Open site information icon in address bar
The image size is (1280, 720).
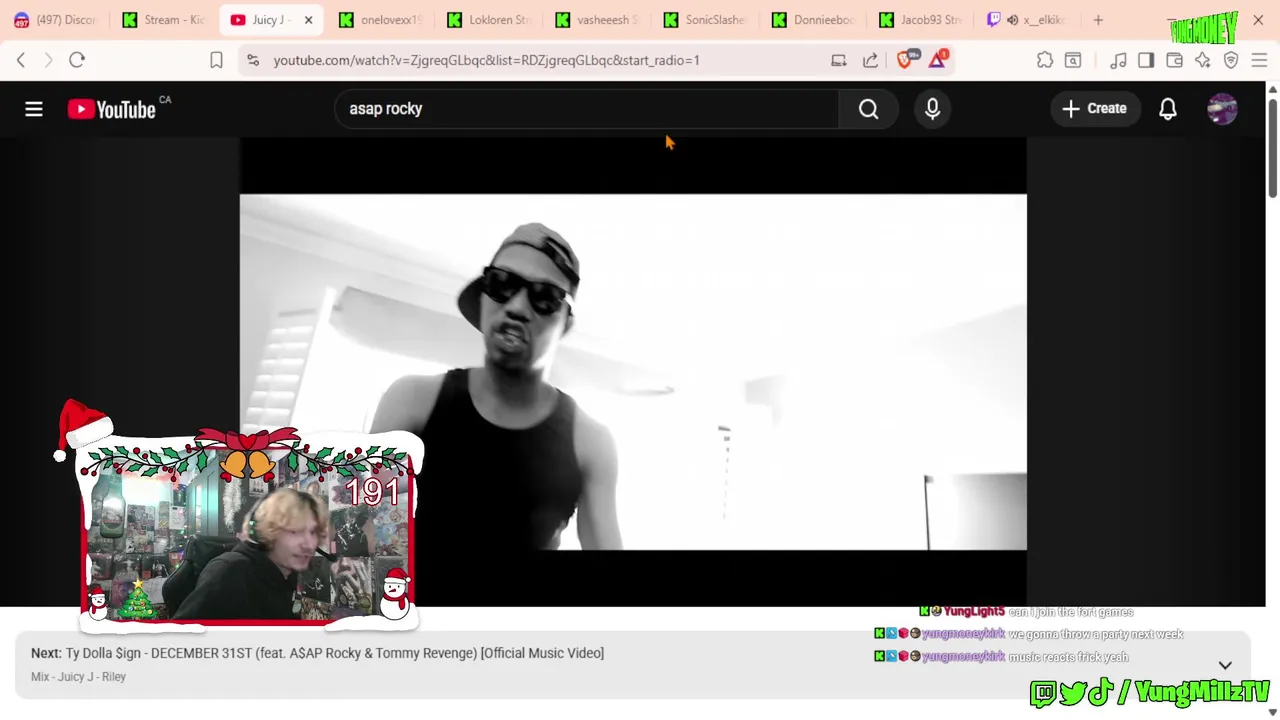pos(254,60)
